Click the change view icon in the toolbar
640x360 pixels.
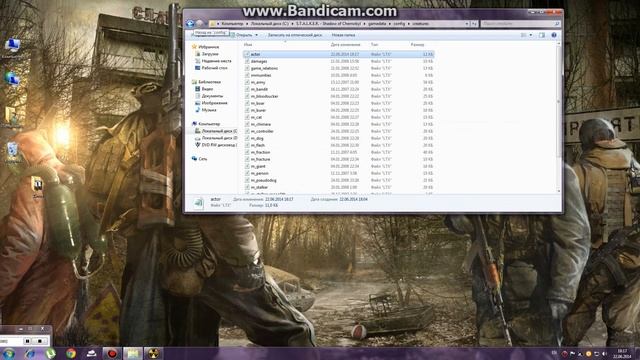point(524,35)
